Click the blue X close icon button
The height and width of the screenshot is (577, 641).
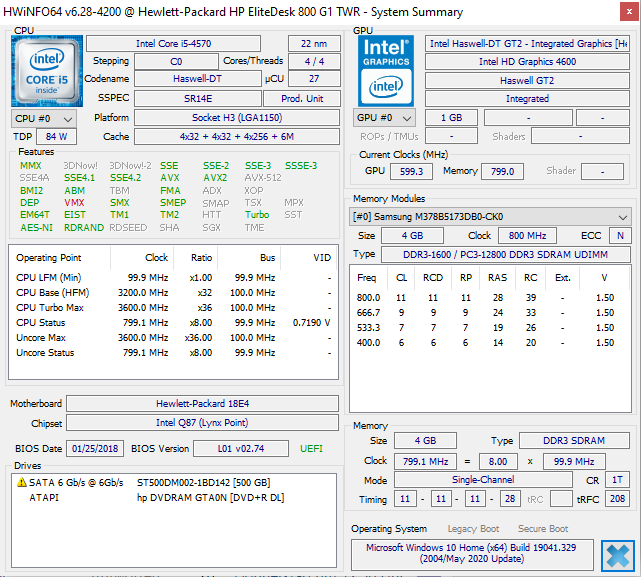(618, 556)
